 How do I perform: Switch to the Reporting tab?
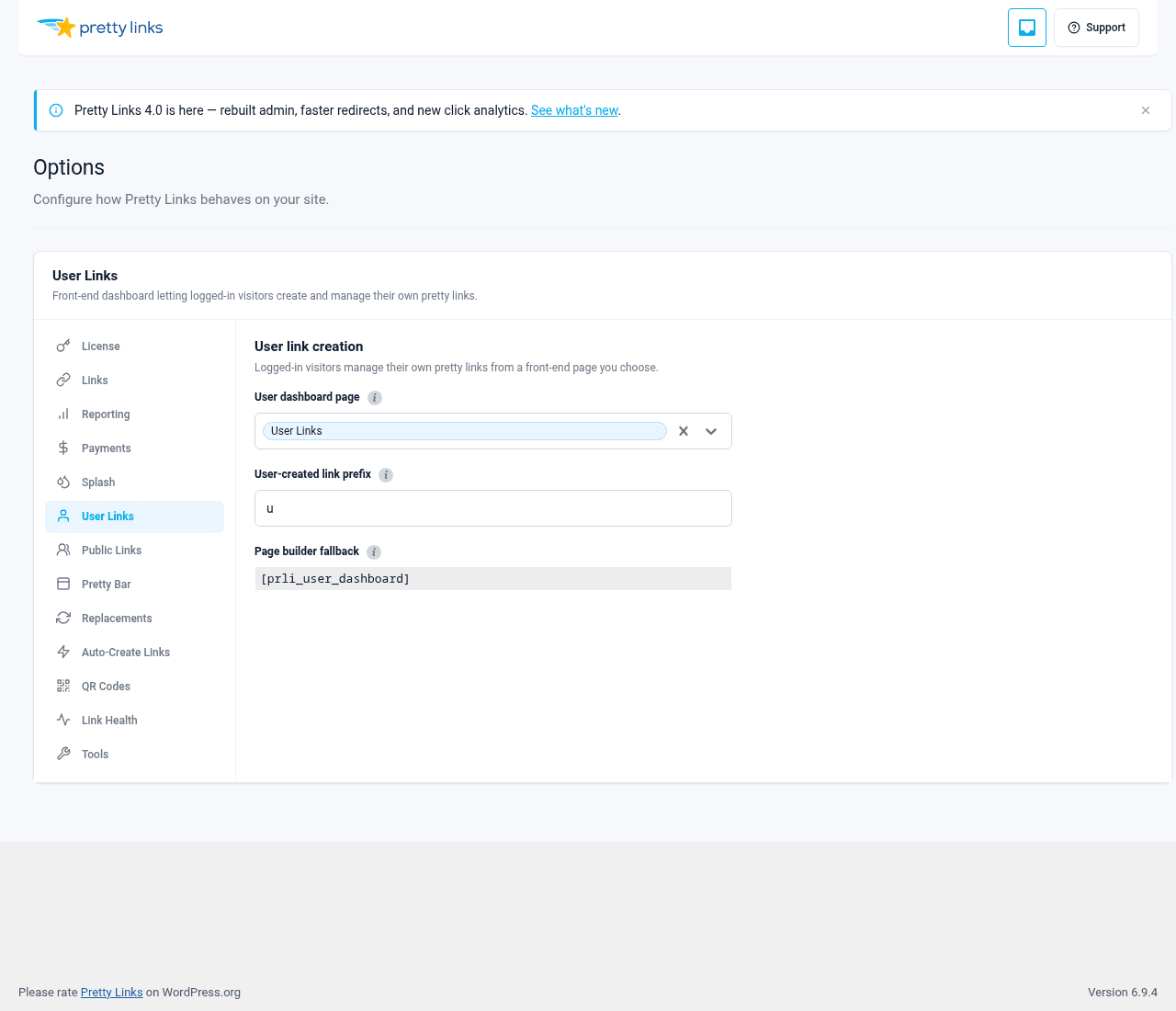(134, 415)
